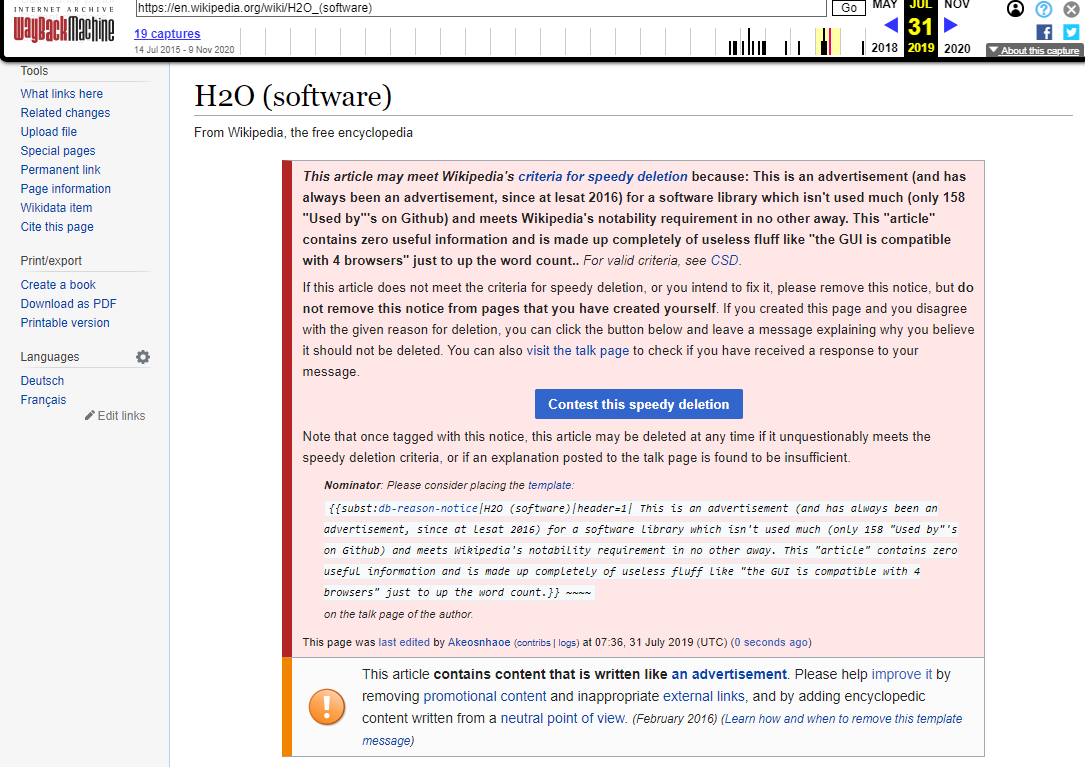The image size is (1085, 767).
Task: Click Contest this speedy deletion button
Action: (639, 404)
